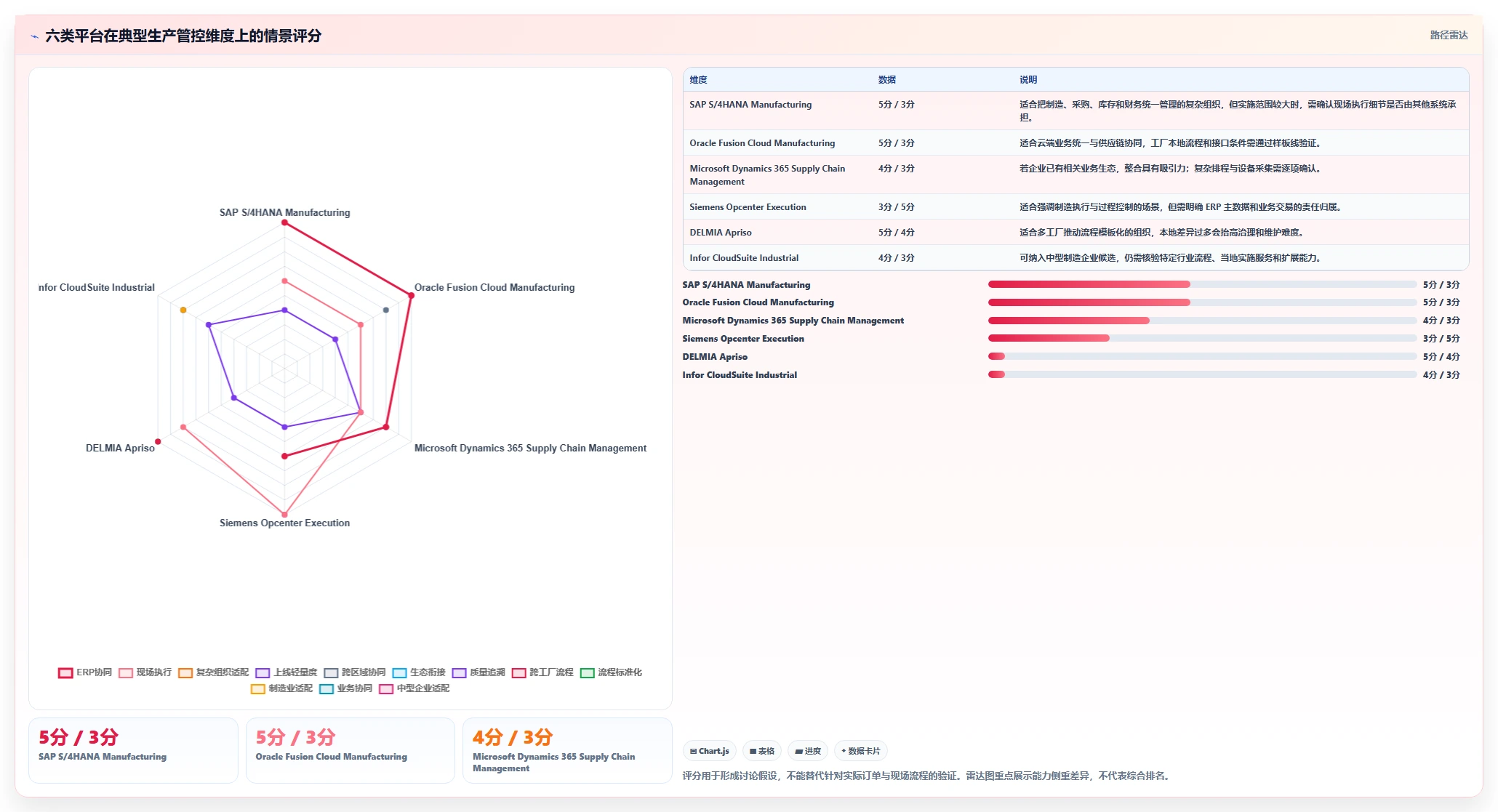This screenshot has width=1498, height=812.
Task: Click the Siemens Opcenter Execution progress bar
Action: click(1202, 338)
